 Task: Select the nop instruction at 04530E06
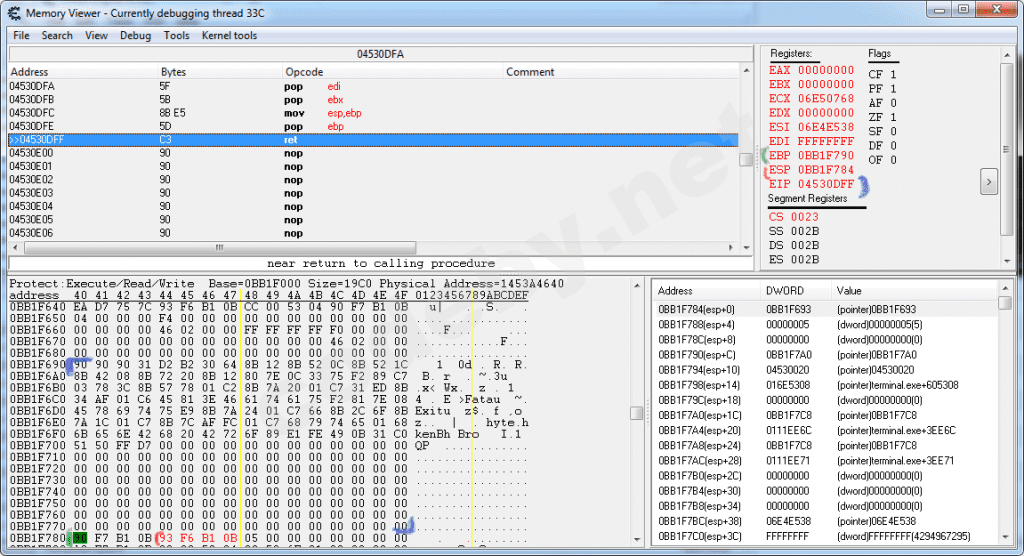(373, 233)
